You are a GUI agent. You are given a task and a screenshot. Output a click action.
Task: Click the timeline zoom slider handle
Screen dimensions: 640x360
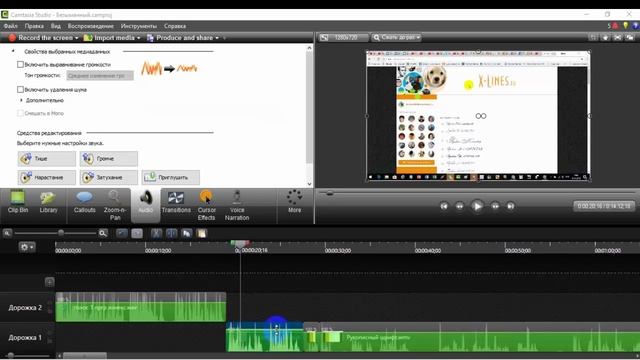pos(61,233)
